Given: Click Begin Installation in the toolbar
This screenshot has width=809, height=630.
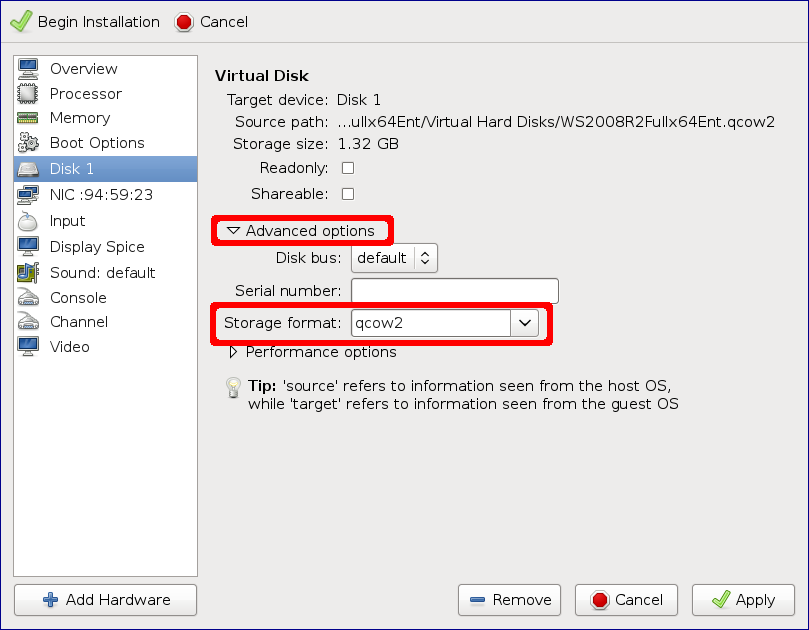Looking at the screenshot, I should pos(85,22).
